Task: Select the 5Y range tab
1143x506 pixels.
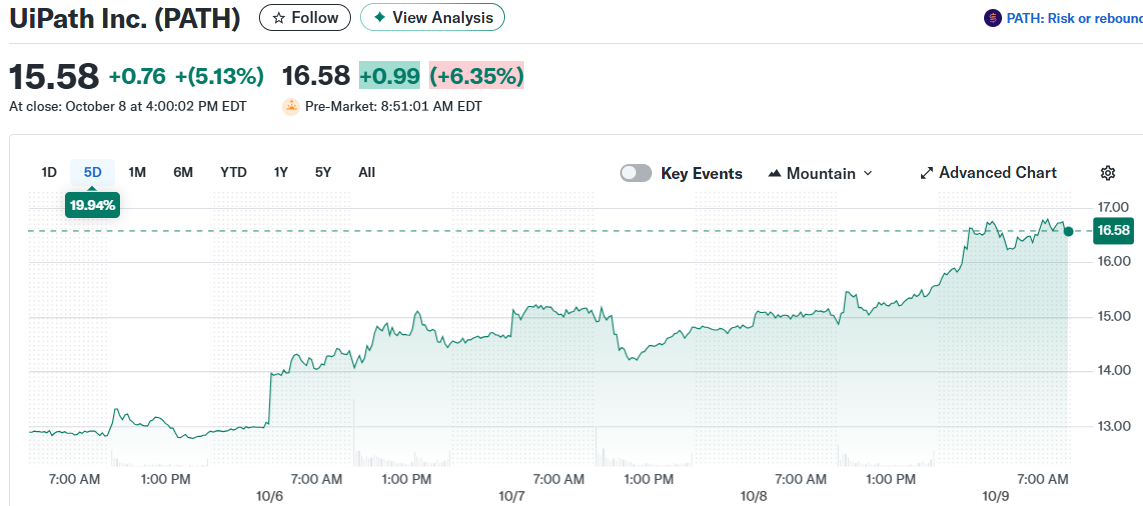Action: pos(323,172)
